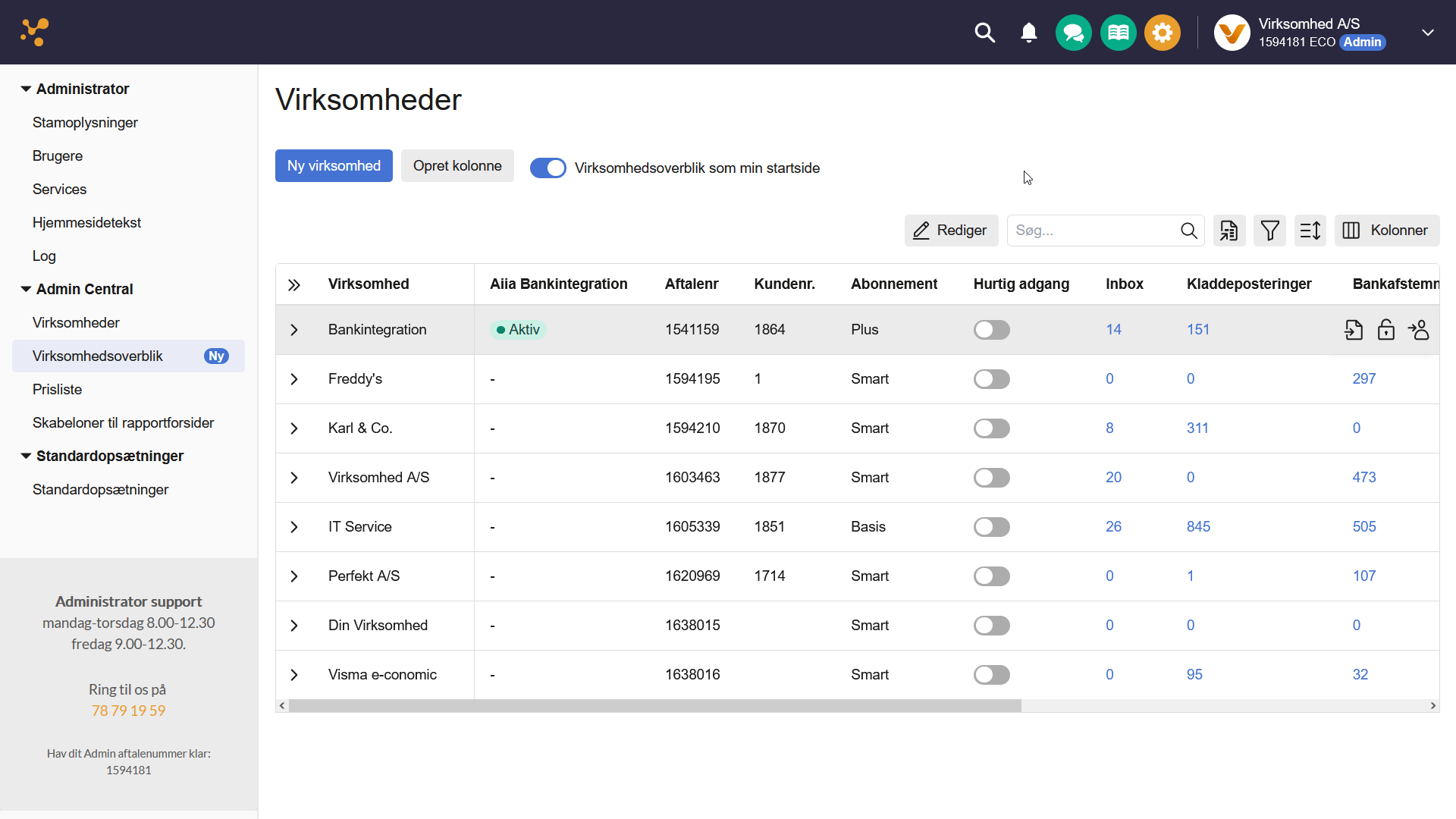Click the export to file icon
This screenshot has height=819, width=1456.
pos(1228,231)
